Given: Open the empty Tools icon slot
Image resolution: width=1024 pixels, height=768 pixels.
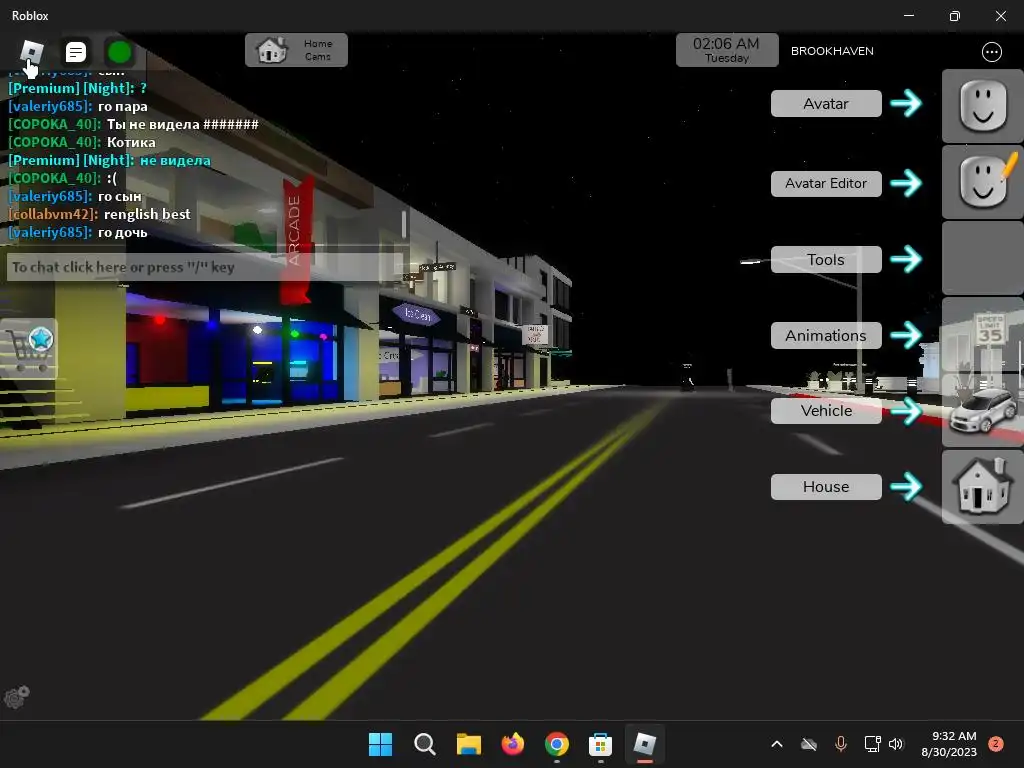Looking at the screenshot, I should pyautogui.click(x=983, y=258).
